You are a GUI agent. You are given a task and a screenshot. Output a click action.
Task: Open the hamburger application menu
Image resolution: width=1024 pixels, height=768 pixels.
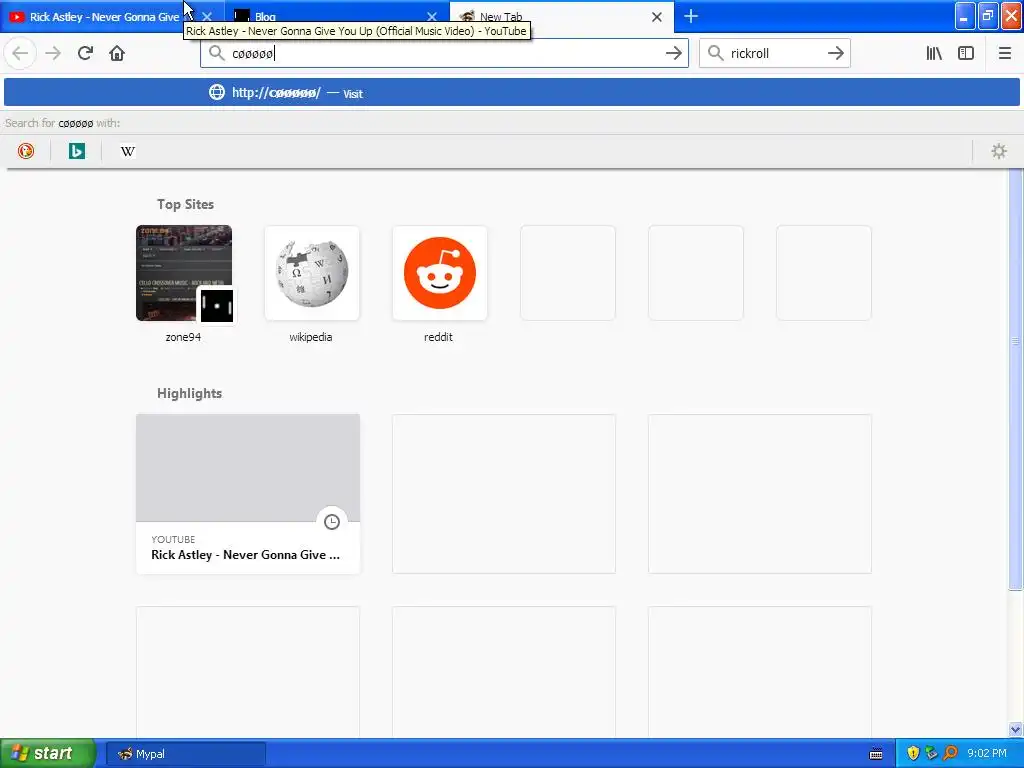1004,53
